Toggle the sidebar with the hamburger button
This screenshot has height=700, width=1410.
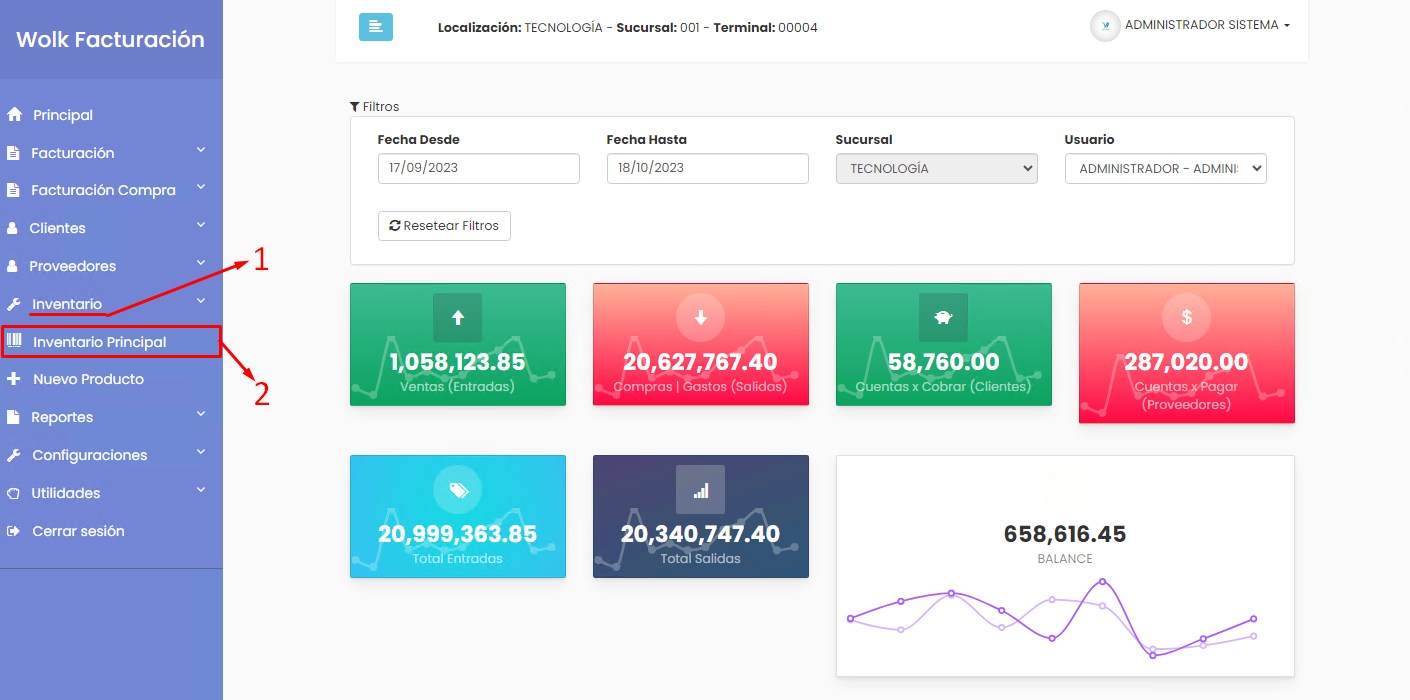(376, 27)
